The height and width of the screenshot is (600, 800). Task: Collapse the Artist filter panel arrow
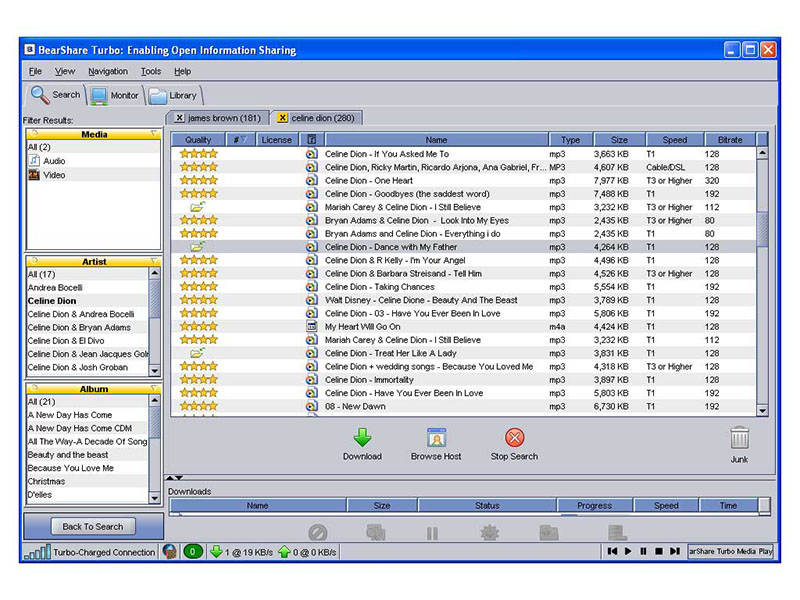coord(153,262)
